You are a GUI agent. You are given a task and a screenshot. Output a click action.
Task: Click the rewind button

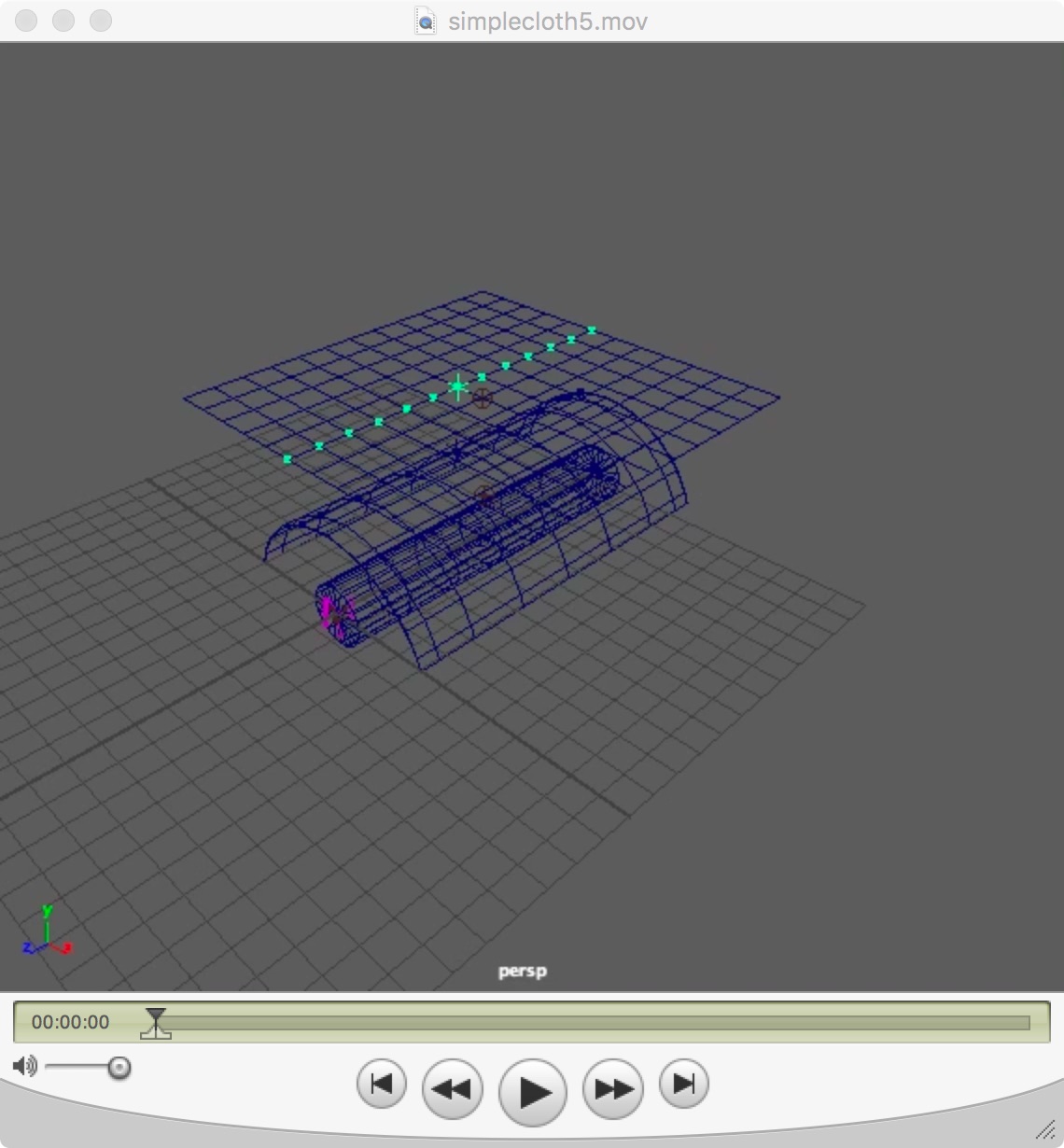453,1088
